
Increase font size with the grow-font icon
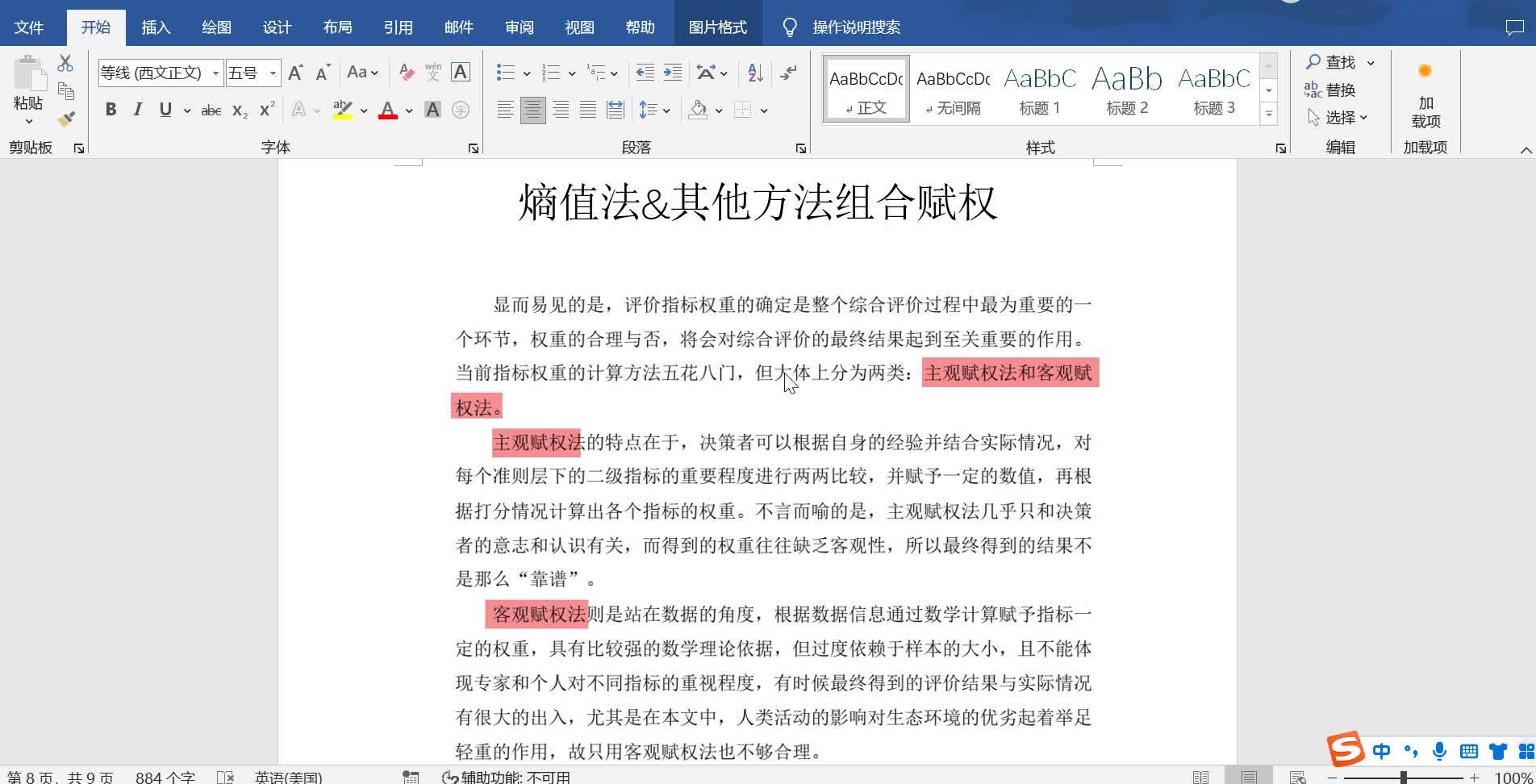click(x=295, y=73)
